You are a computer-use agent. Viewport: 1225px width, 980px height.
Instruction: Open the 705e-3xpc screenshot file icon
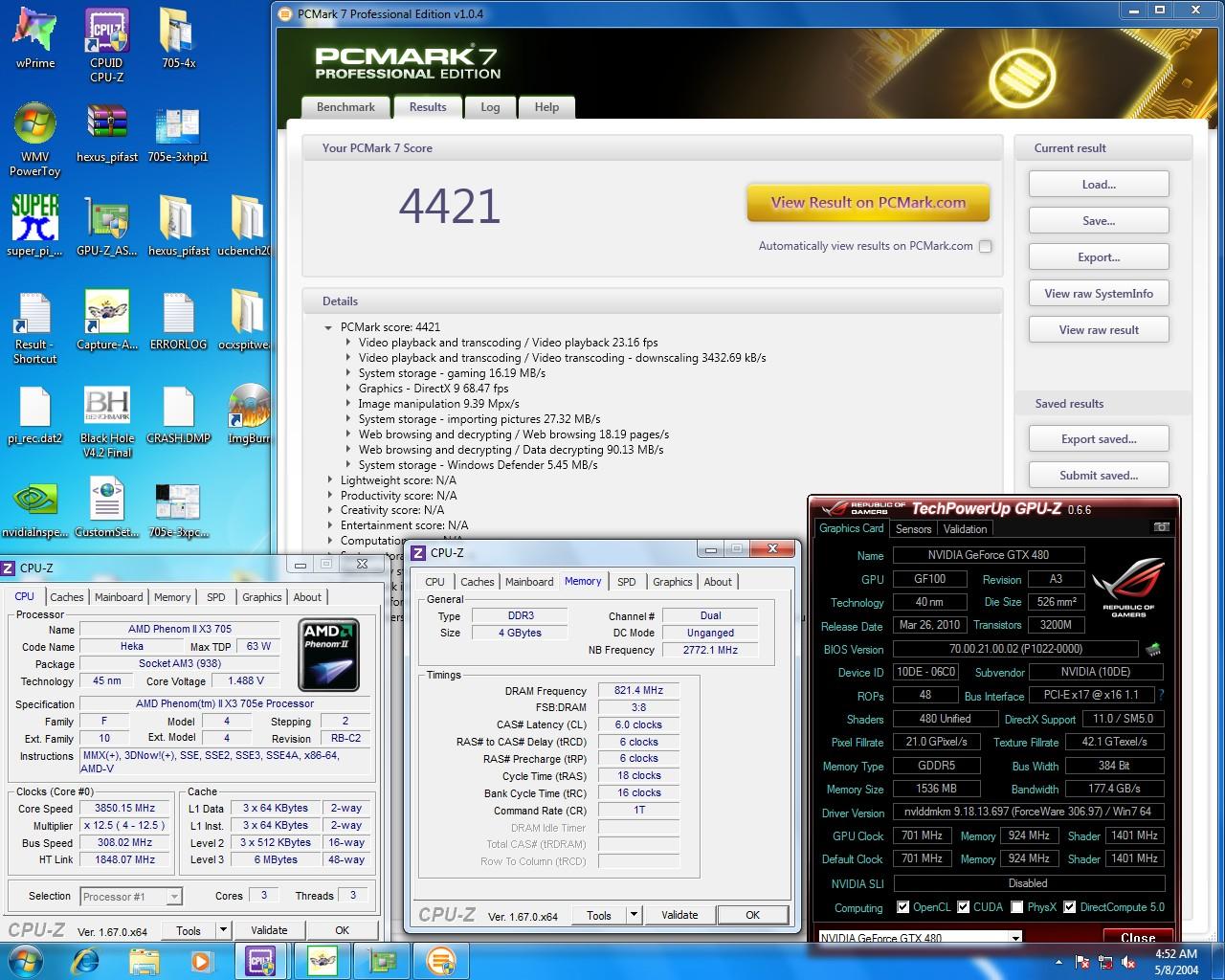[178, 508]
